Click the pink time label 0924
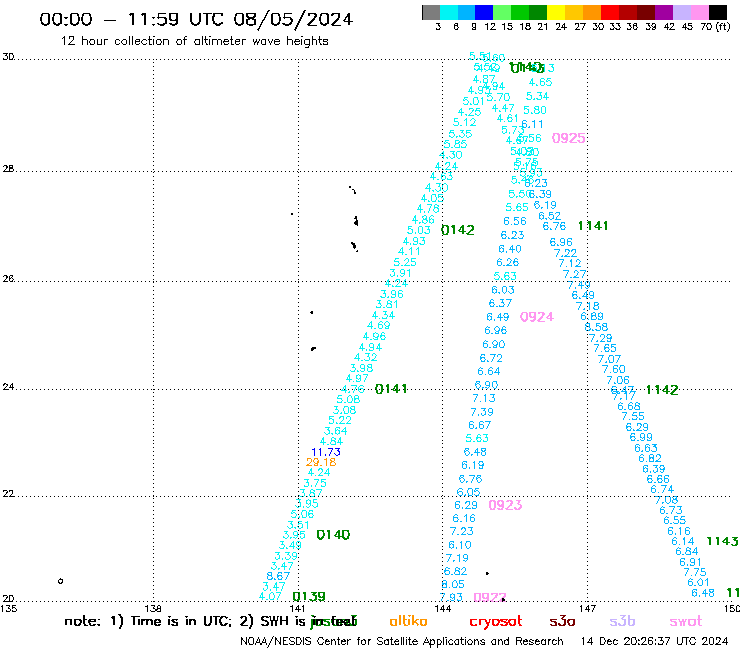The height and width of the screenshot is (650, 740). (537, 317)
